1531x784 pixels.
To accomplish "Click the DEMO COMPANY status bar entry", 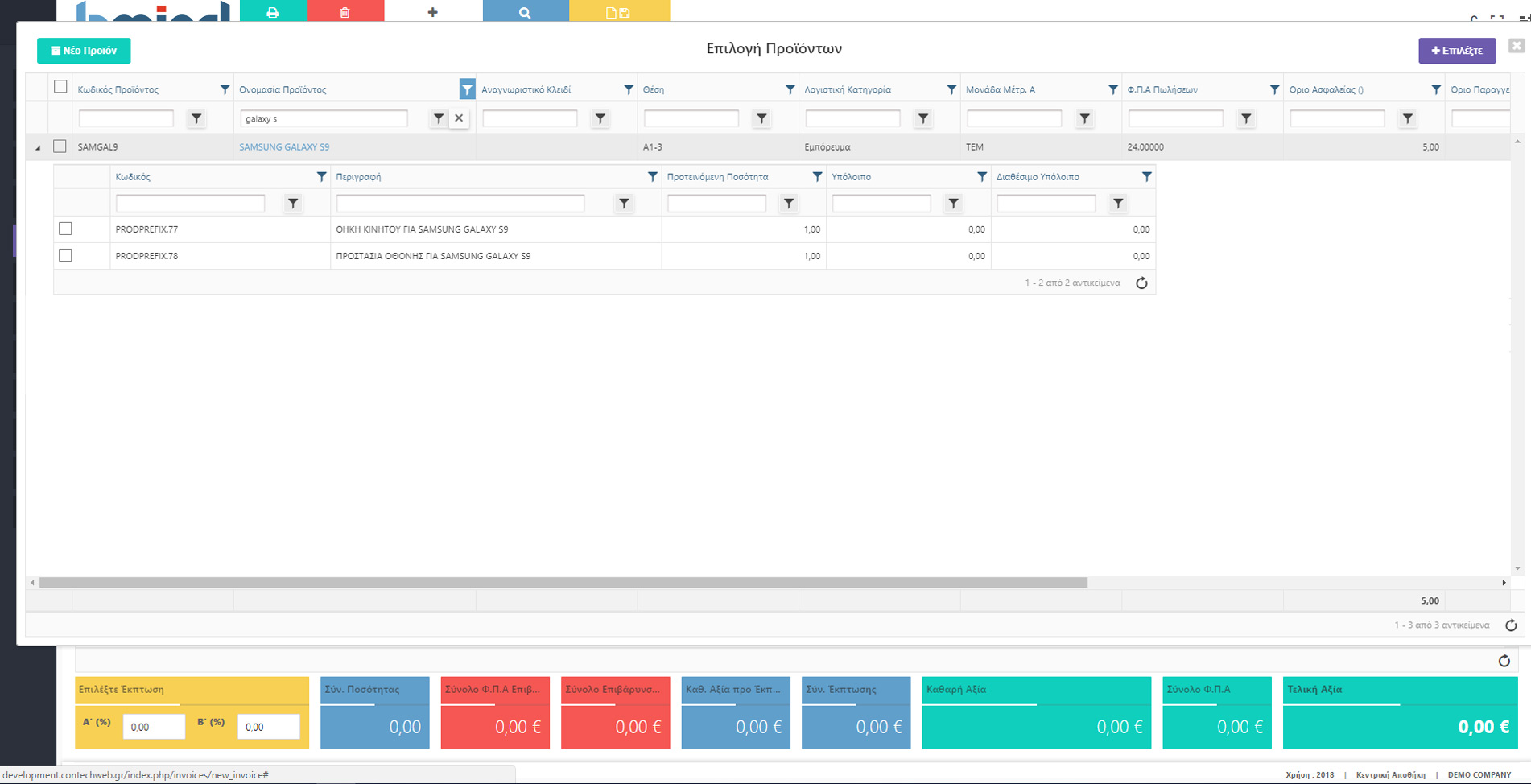I will 1479,774.
